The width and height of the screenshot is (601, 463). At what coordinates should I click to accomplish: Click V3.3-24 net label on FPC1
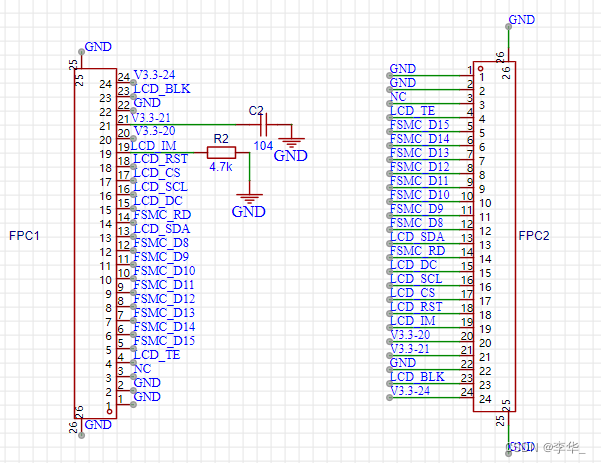pyautogui.click(x=154, y=75)
